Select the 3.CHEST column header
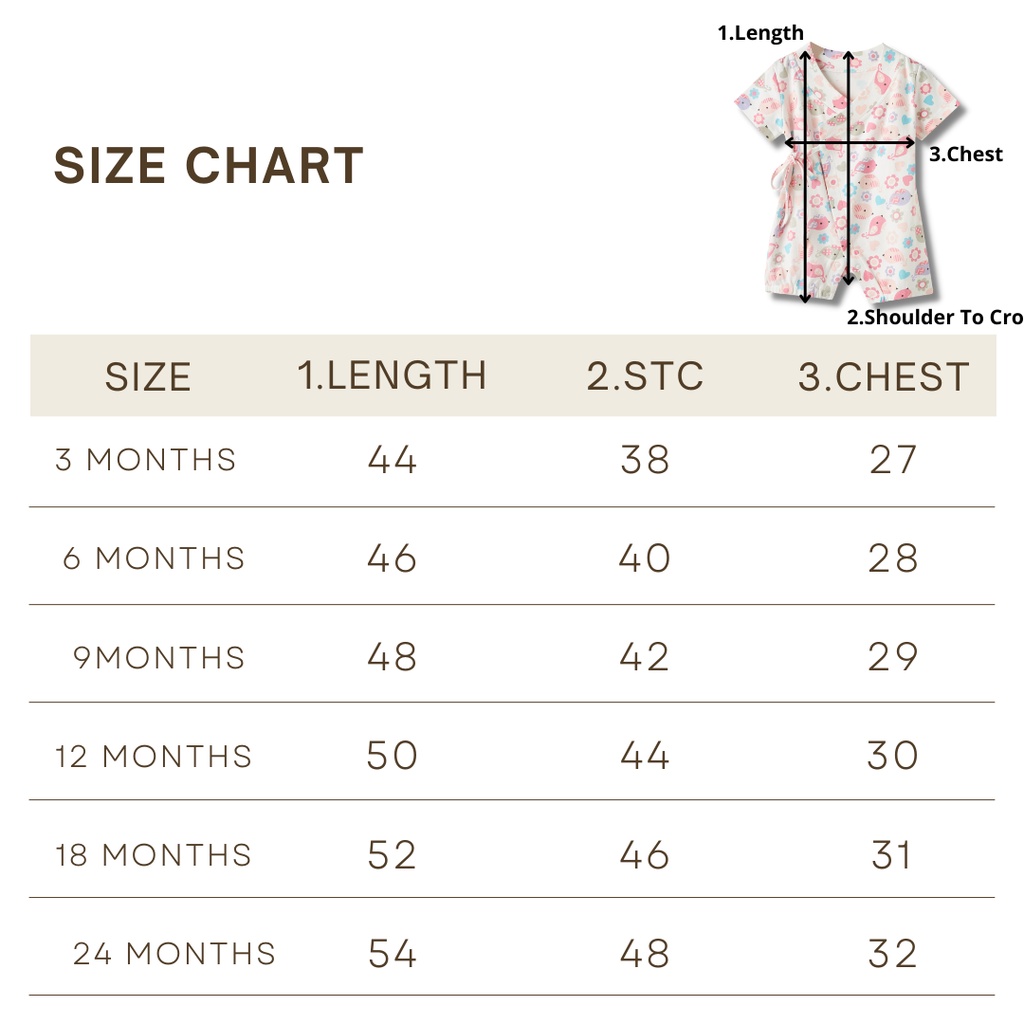 (x=884, y=377)
